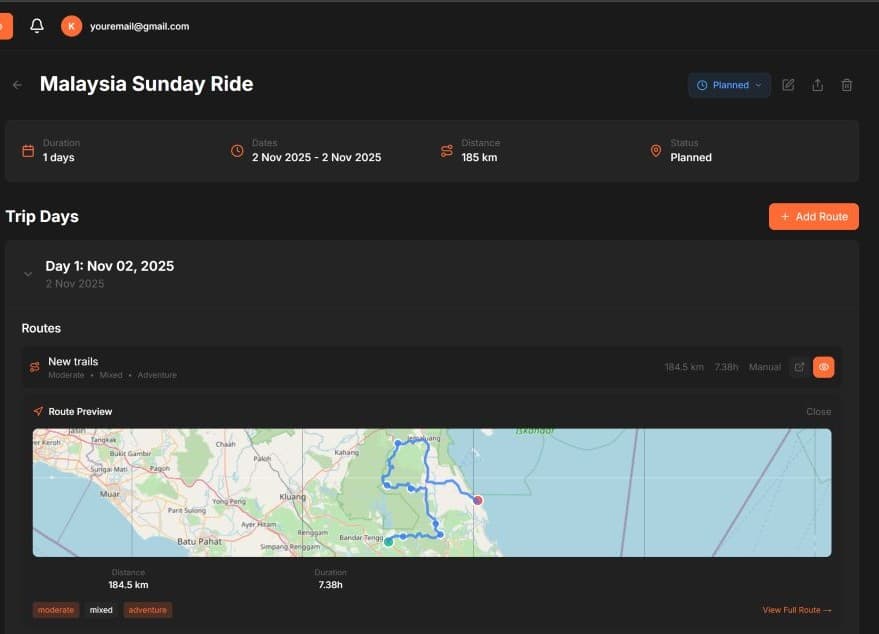879x634 pixels.
Task: Select the moderate difficulty tag
Action: [x=56, y=610]
